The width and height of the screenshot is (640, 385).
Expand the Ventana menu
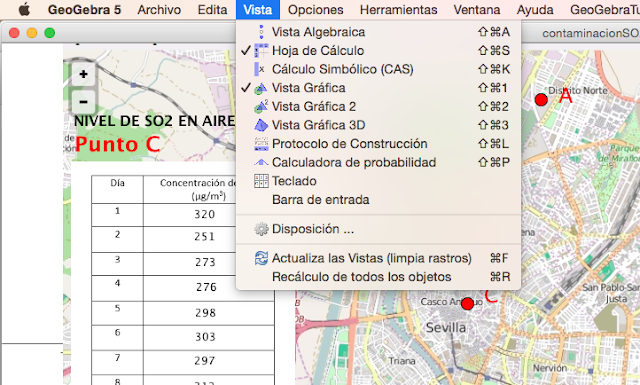pos(477,9)
